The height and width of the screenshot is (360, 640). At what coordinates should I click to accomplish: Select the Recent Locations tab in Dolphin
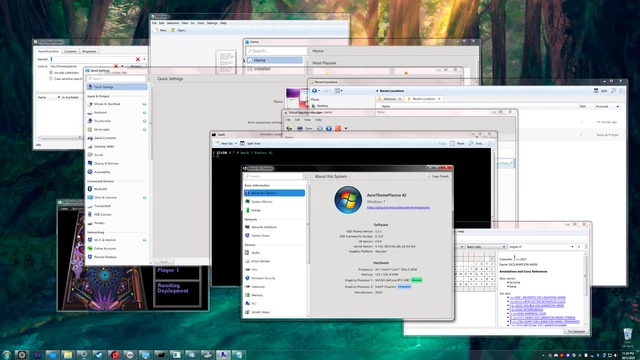pos(424,99)
